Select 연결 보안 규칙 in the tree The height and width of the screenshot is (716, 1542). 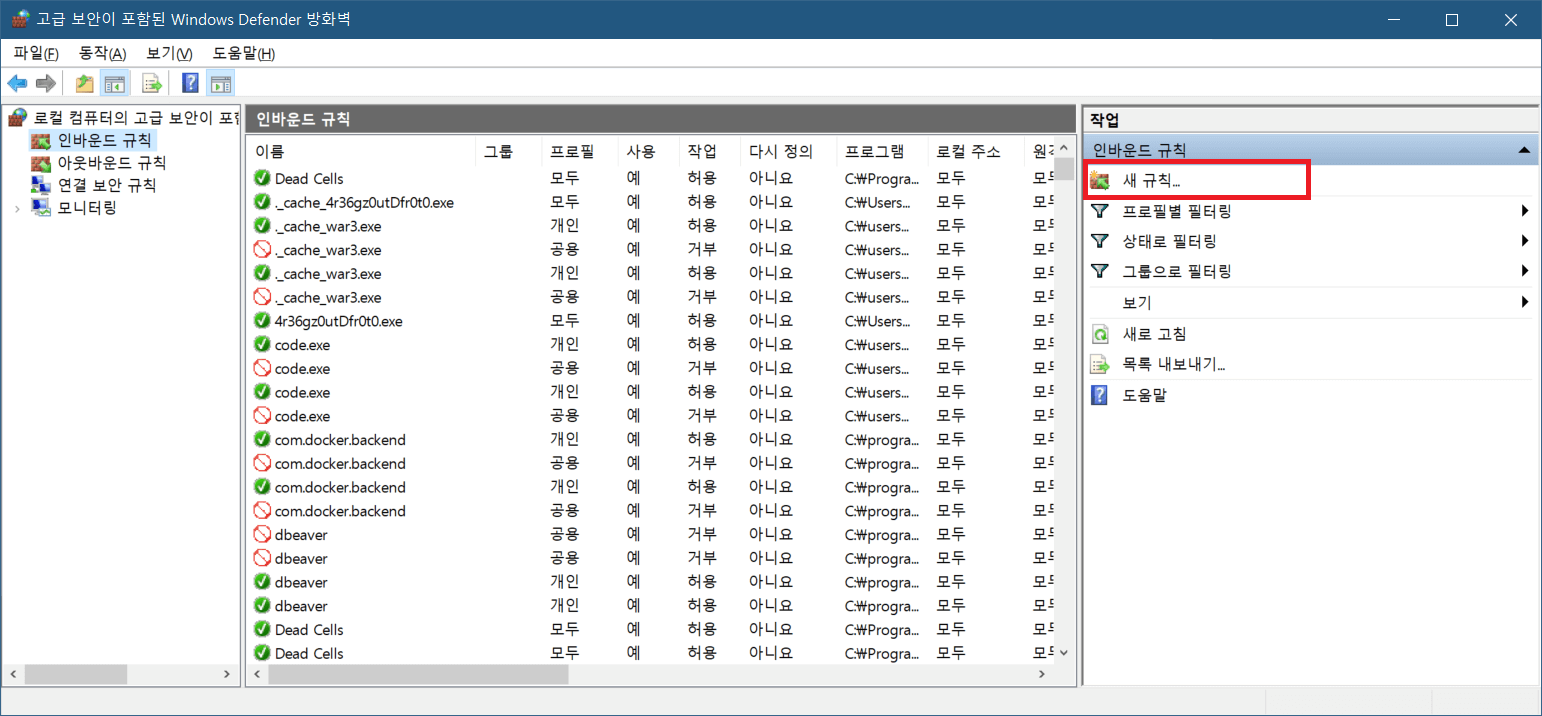(x=106, y=185)
